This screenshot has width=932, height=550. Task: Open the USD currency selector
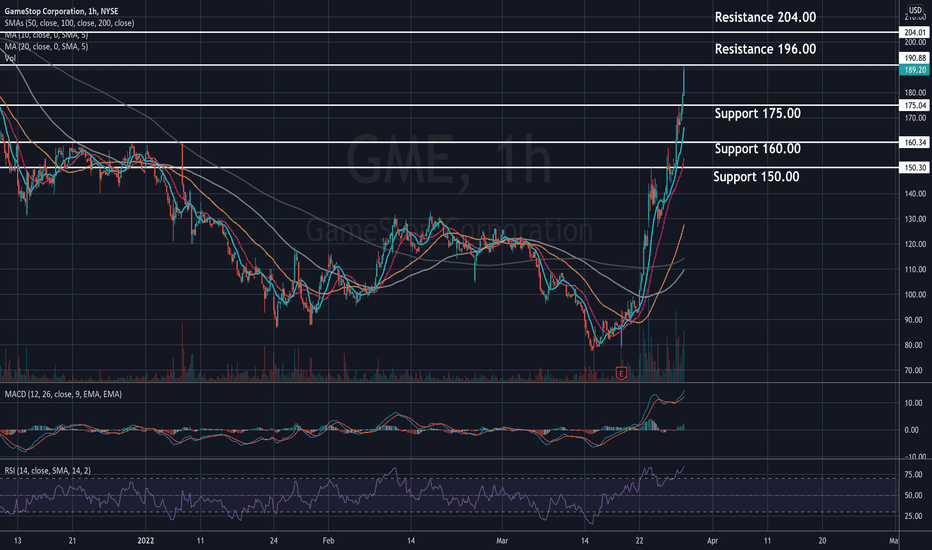tap(915, 10)
